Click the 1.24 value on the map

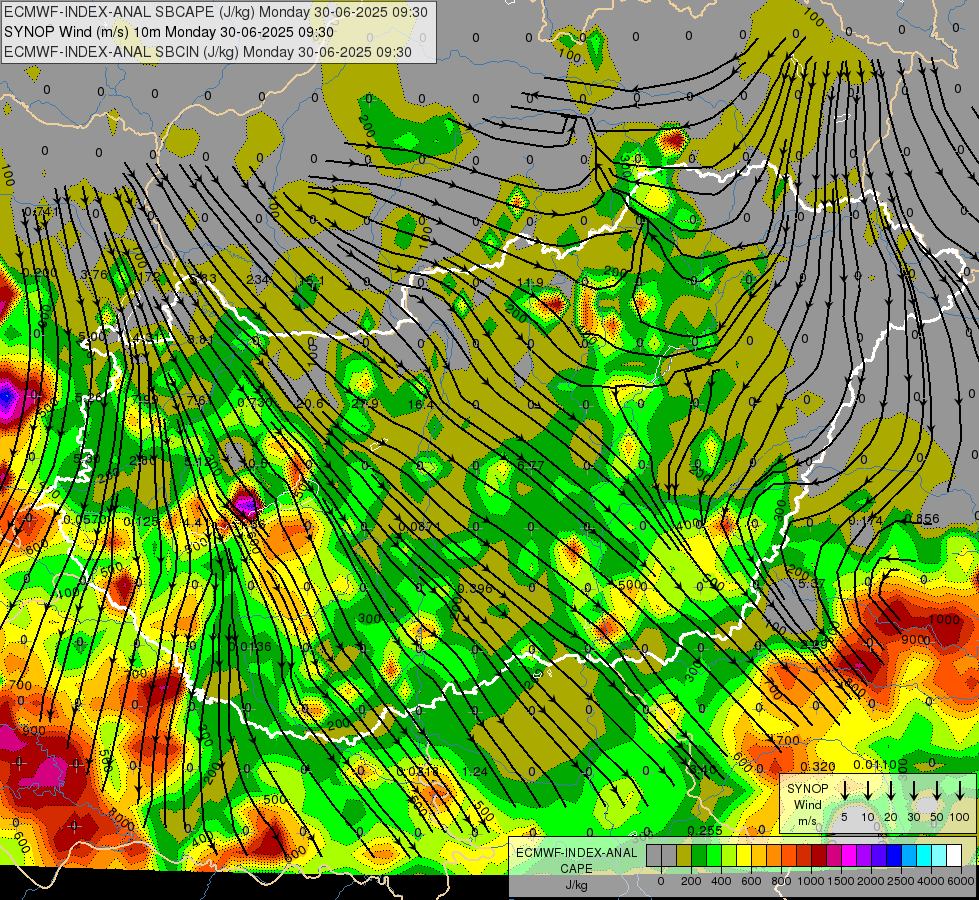[x=475, y=771]
